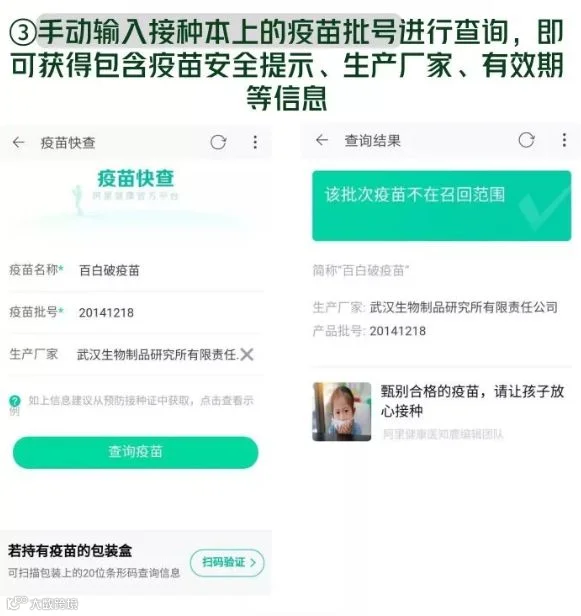Screen dimensions: 581x616
Task: Tap the 该批次疫苗不在召回范围 green banner
Action: 442,205
